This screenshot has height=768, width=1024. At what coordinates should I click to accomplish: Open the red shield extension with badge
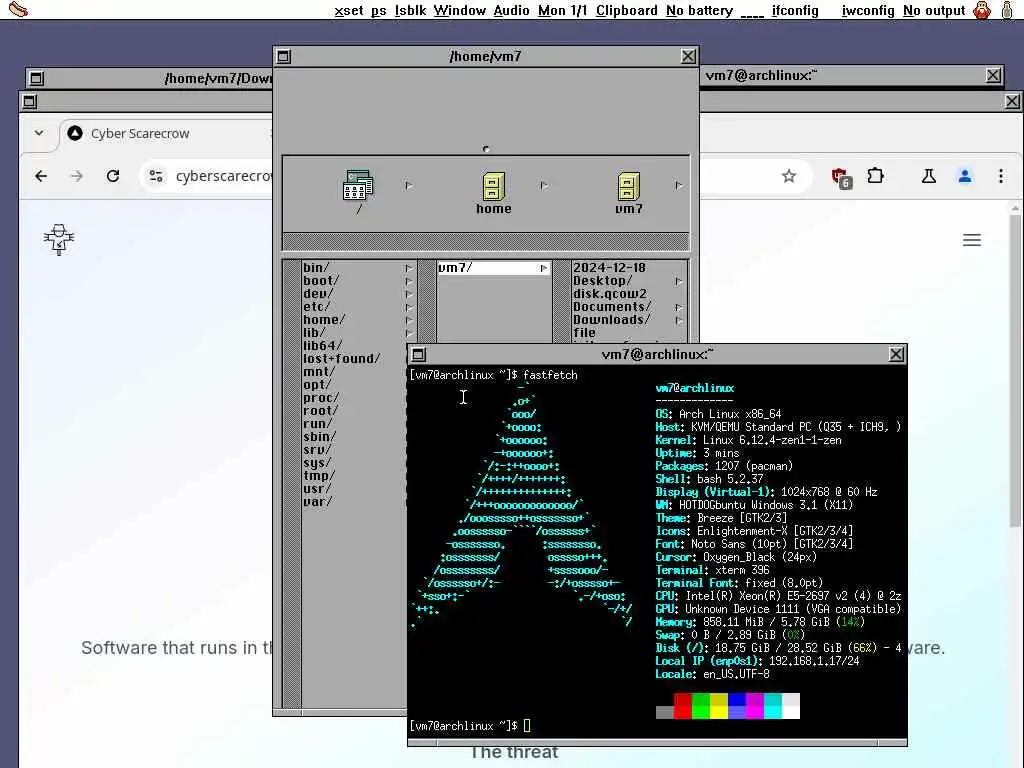tap(841, 177)
